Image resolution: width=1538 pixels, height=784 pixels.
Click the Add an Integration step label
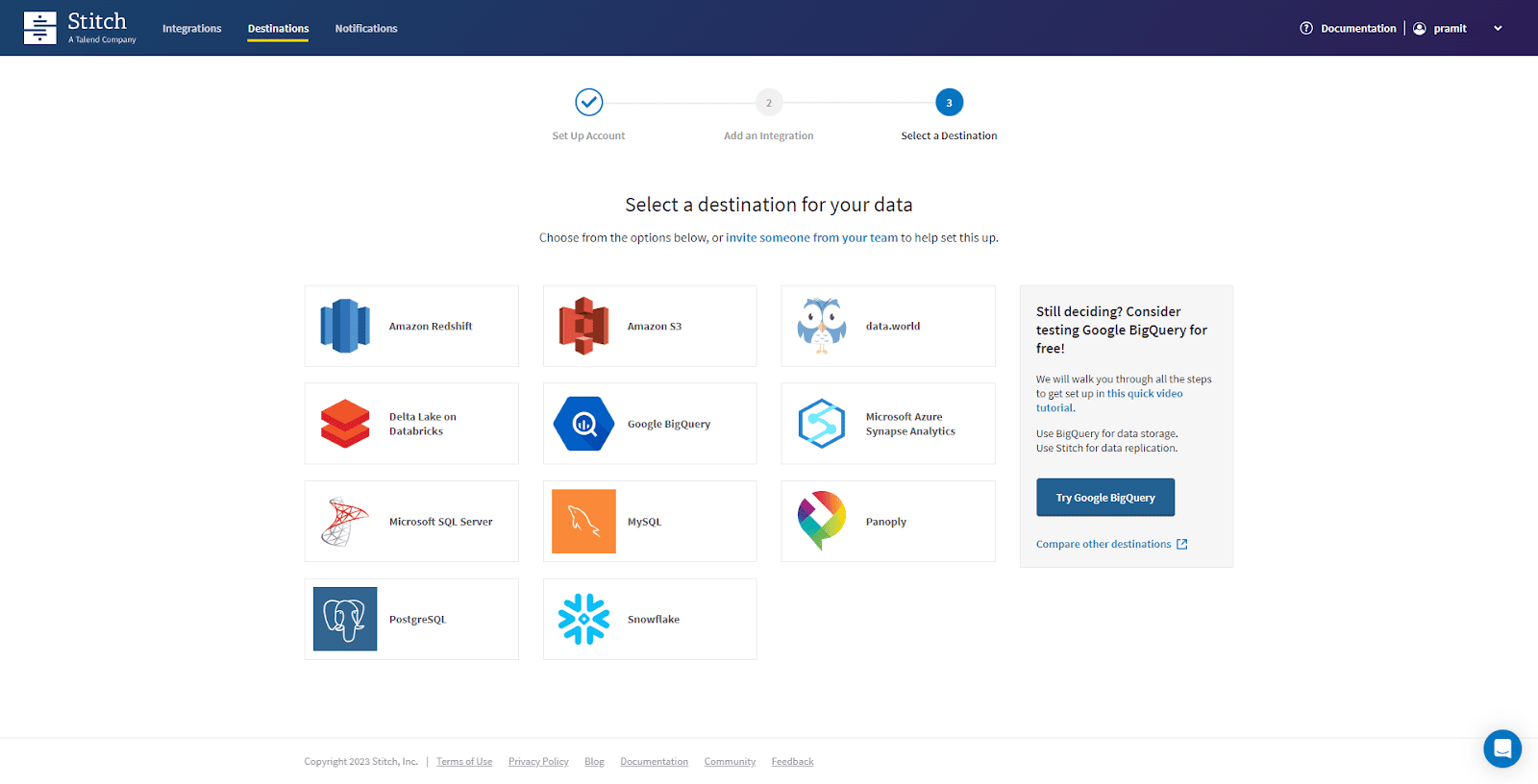(x=769, y=135)
